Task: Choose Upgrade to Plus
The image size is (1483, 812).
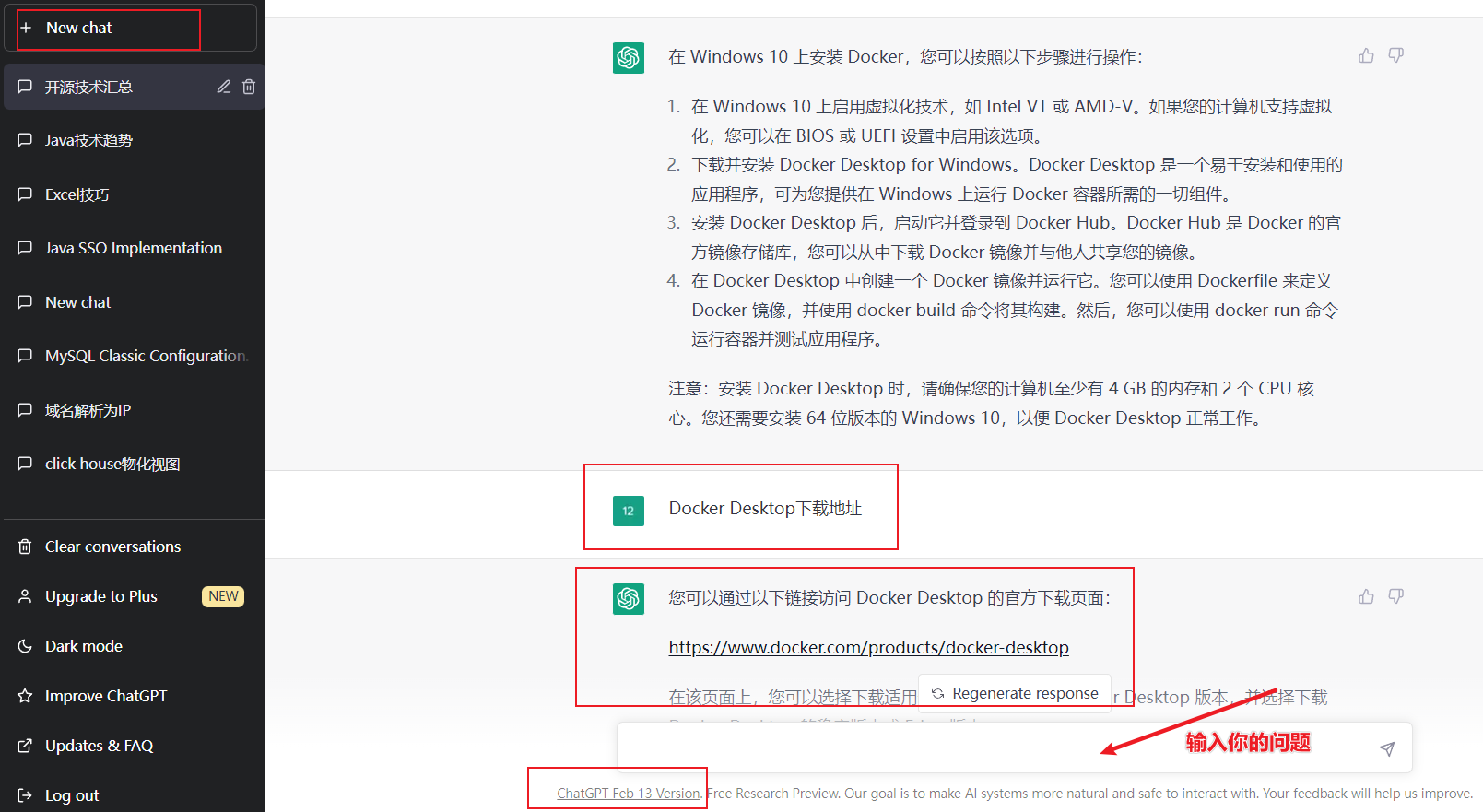Action: [133, 596]
